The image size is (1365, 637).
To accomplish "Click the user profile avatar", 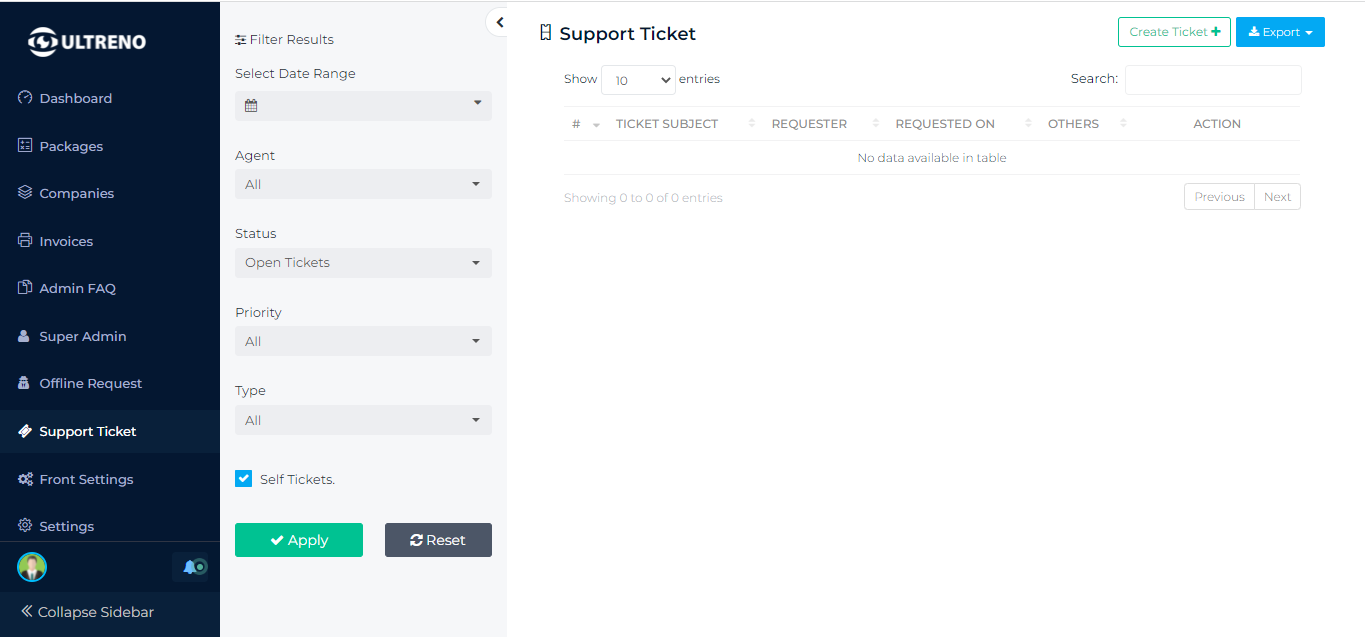I will pyautogui.click(x=32, y=567).
